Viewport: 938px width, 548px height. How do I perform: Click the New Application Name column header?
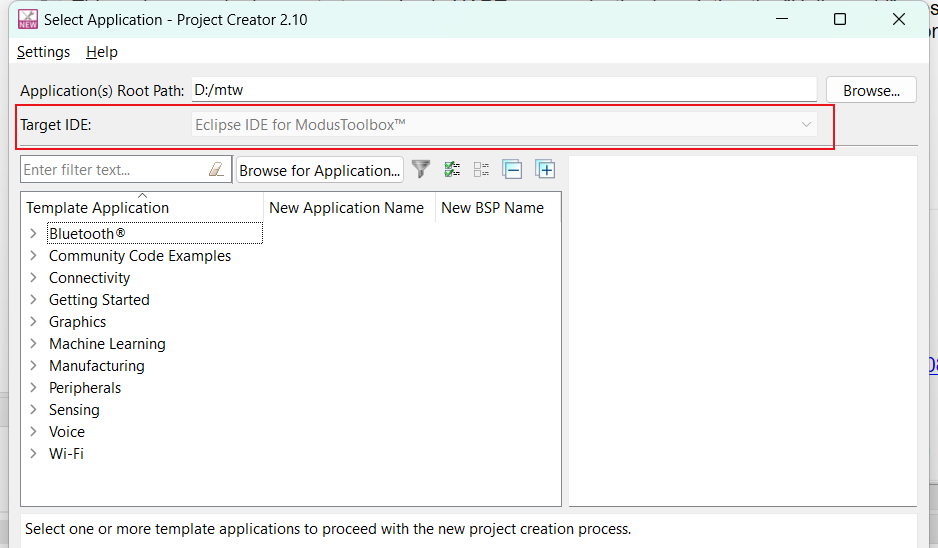(x=349, y=207)
